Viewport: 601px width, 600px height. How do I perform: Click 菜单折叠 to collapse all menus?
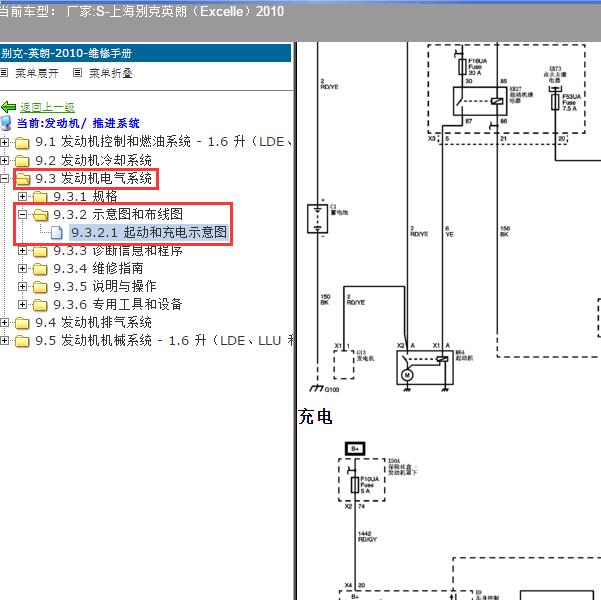pyautogui.click(x=111, y=73)
